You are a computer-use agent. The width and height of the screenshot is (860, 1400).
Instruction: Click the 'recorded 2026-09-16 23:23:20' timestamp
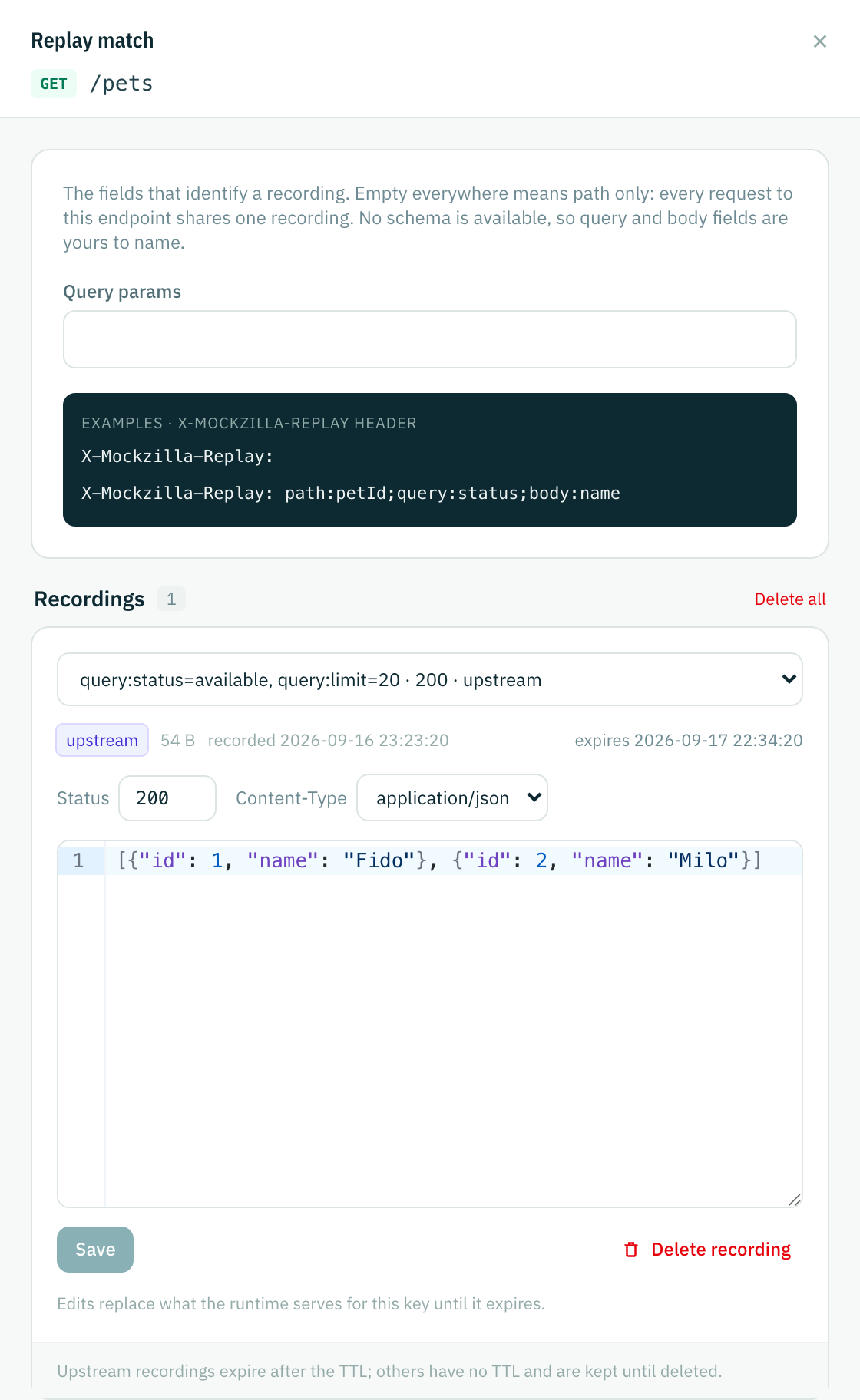(328, 740)
